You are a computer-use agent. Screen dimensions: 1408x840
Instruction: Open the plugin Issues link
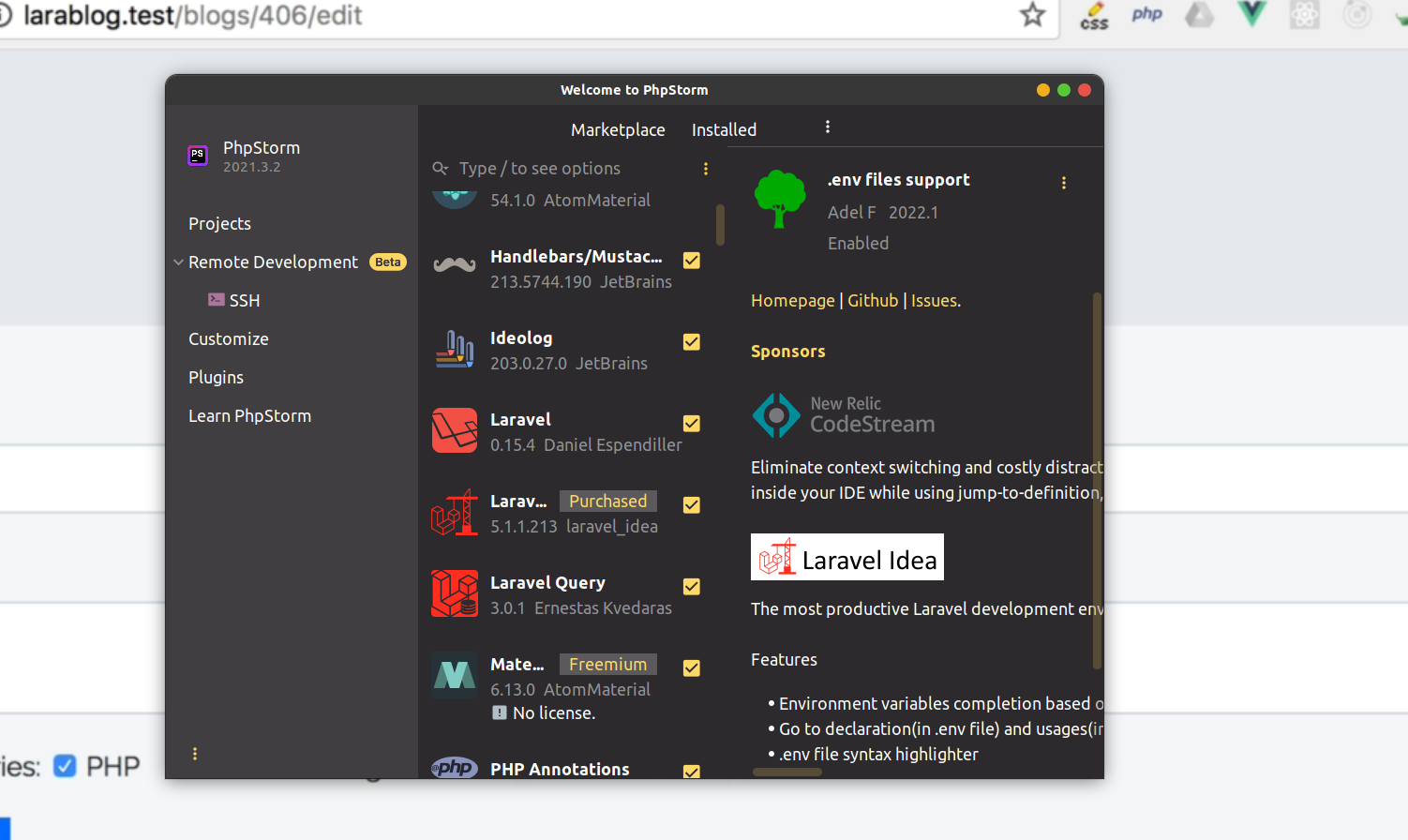(934, 301)
